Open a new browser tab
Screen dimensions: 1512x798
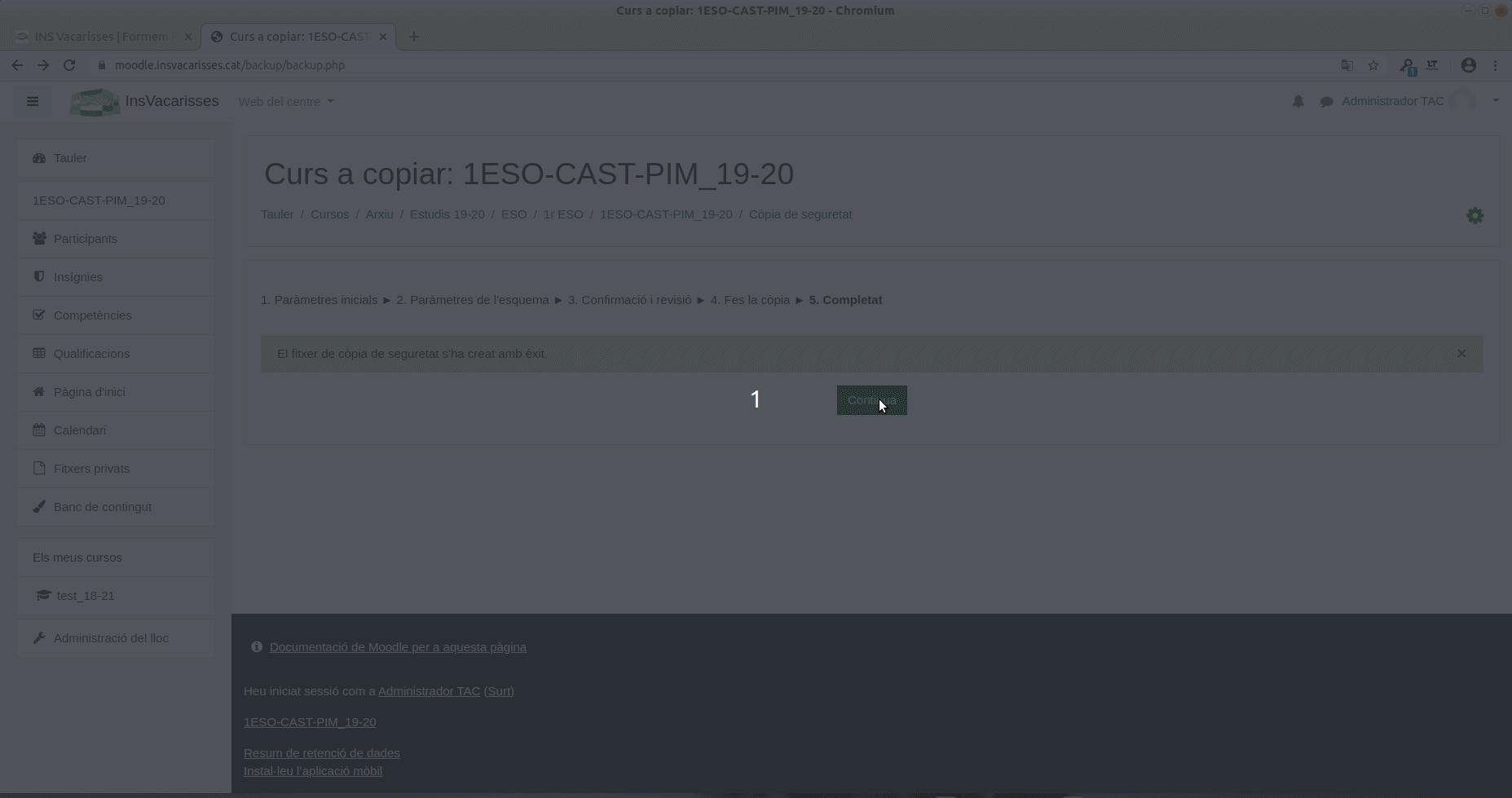(x=414, y=37)
